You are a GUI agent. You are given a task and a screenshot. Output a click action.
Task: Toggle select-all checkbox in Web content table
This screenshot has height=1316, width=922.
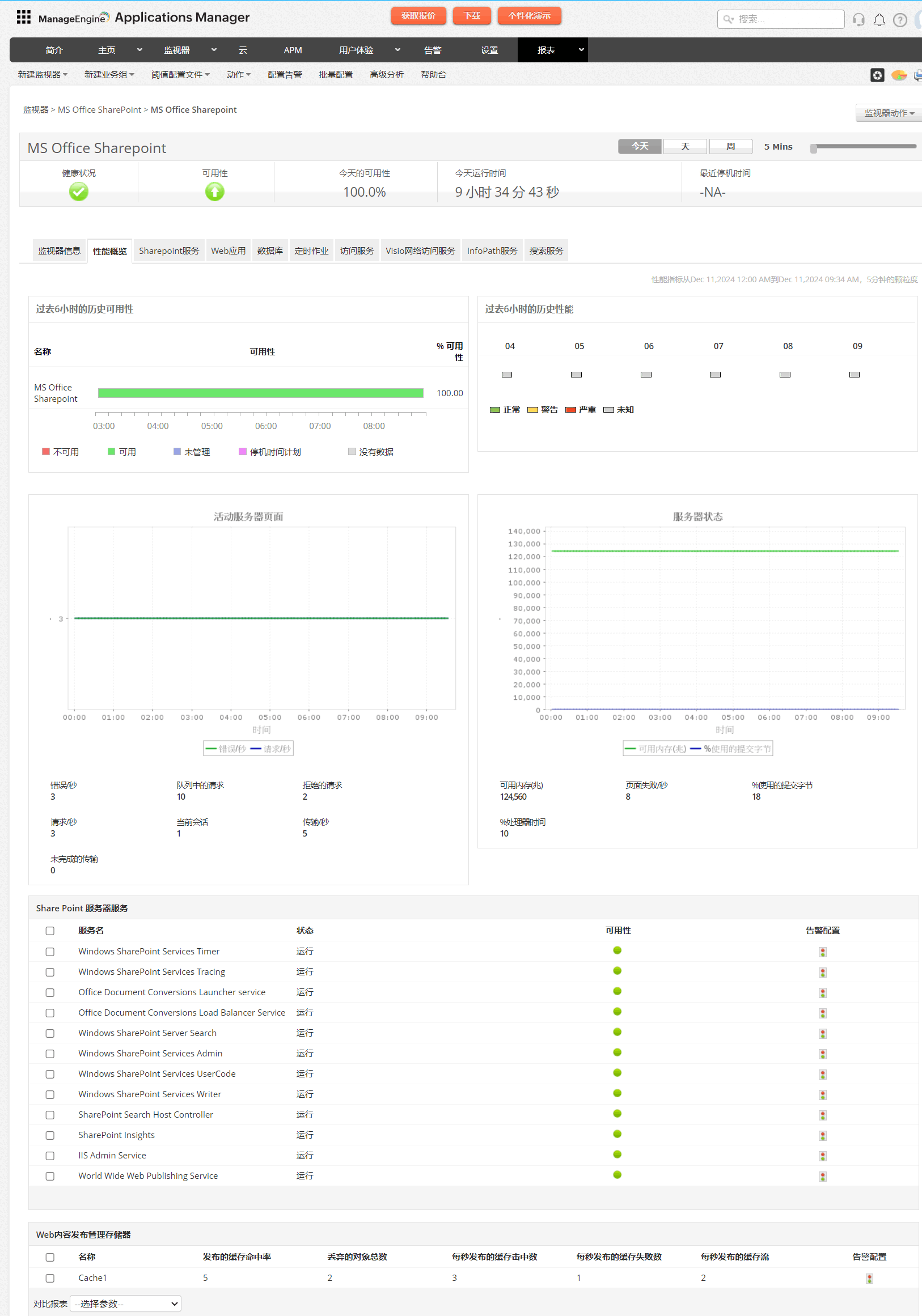coord(50,1258)
